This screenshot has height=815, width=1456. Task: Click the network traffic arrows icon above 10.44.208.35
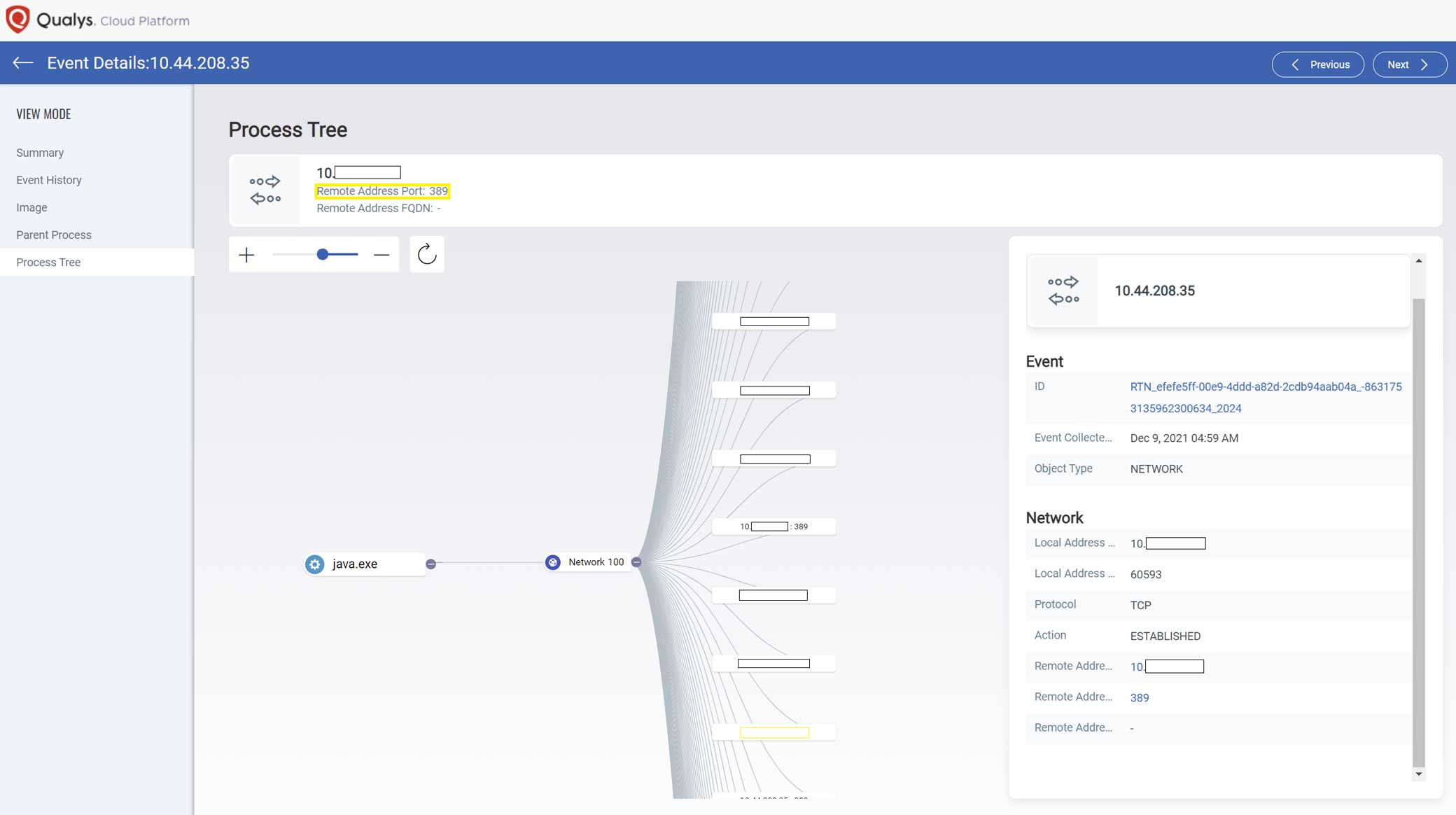click(266, 190)
